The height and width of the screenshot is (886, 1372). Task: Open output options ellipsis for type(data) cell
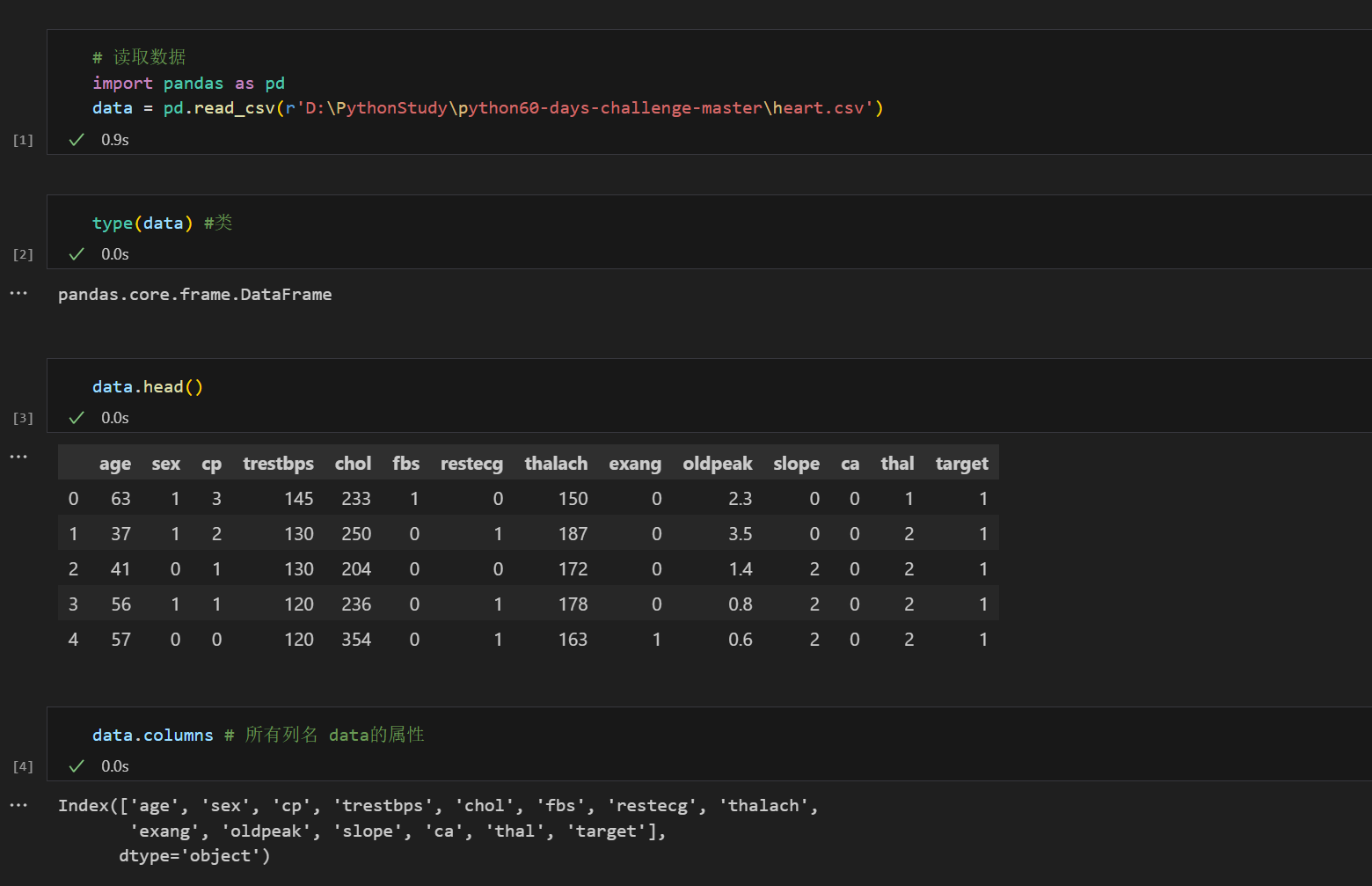click(18, 293)
